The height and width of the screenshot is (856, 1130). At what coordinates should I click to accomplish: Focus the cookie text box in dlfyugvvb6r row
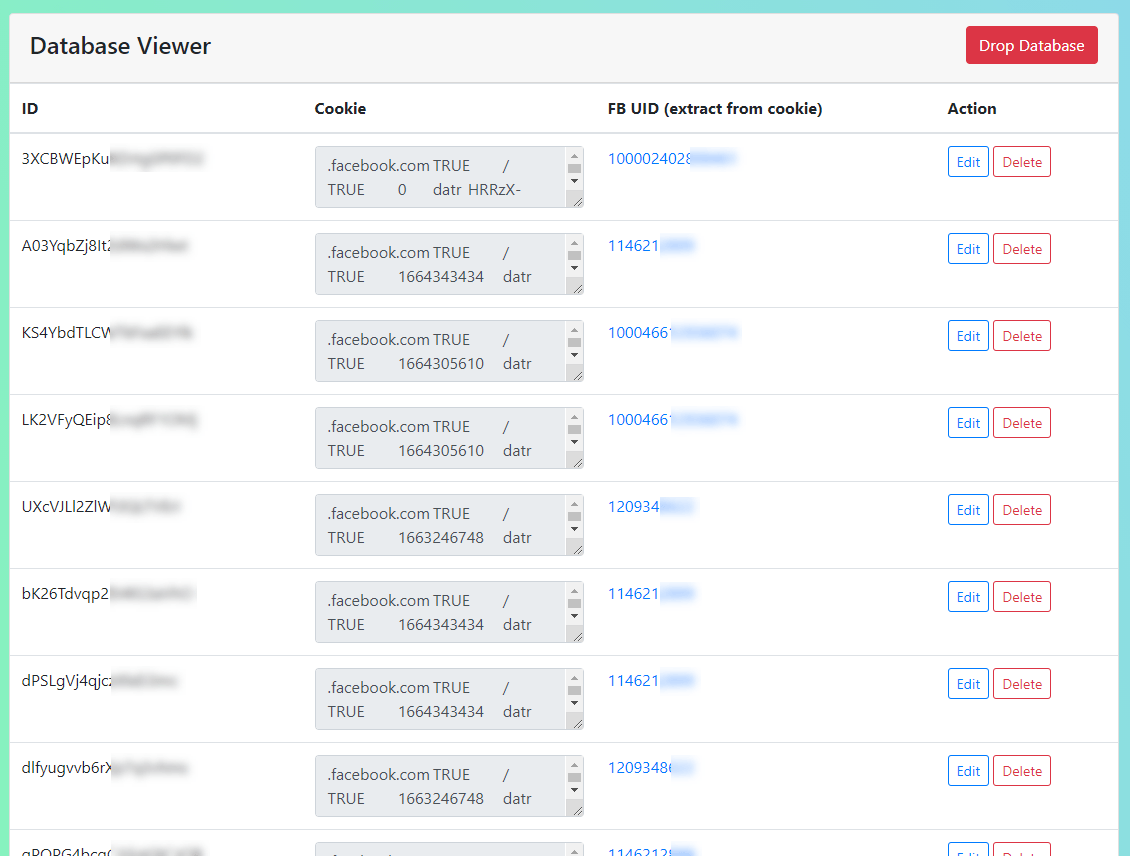point(440,786)
